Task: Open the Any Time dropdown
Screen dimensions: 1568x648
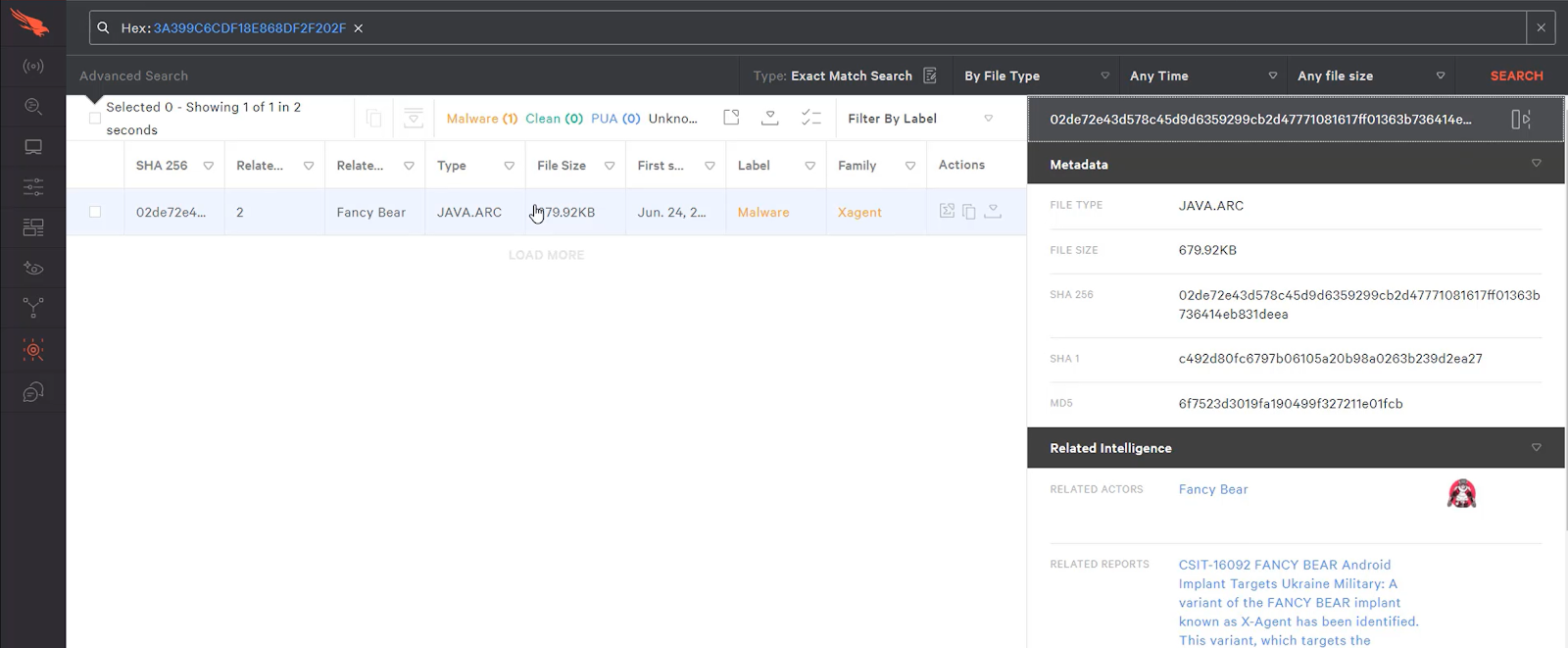Action: [1203, 75]
